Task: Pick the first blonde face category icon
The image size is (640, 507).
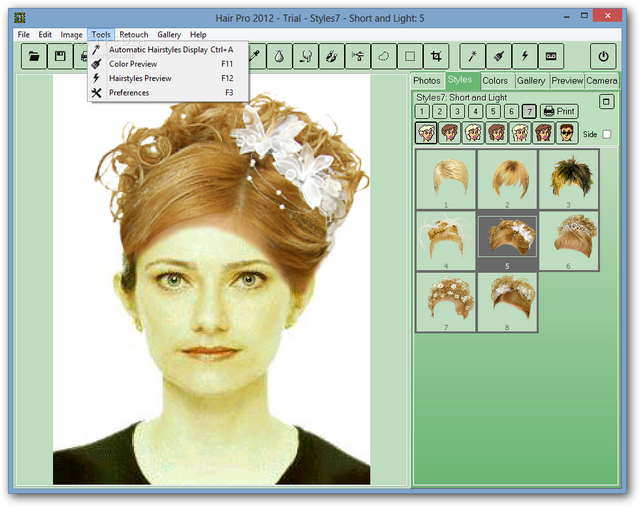Action: click(x=426, y=133)
